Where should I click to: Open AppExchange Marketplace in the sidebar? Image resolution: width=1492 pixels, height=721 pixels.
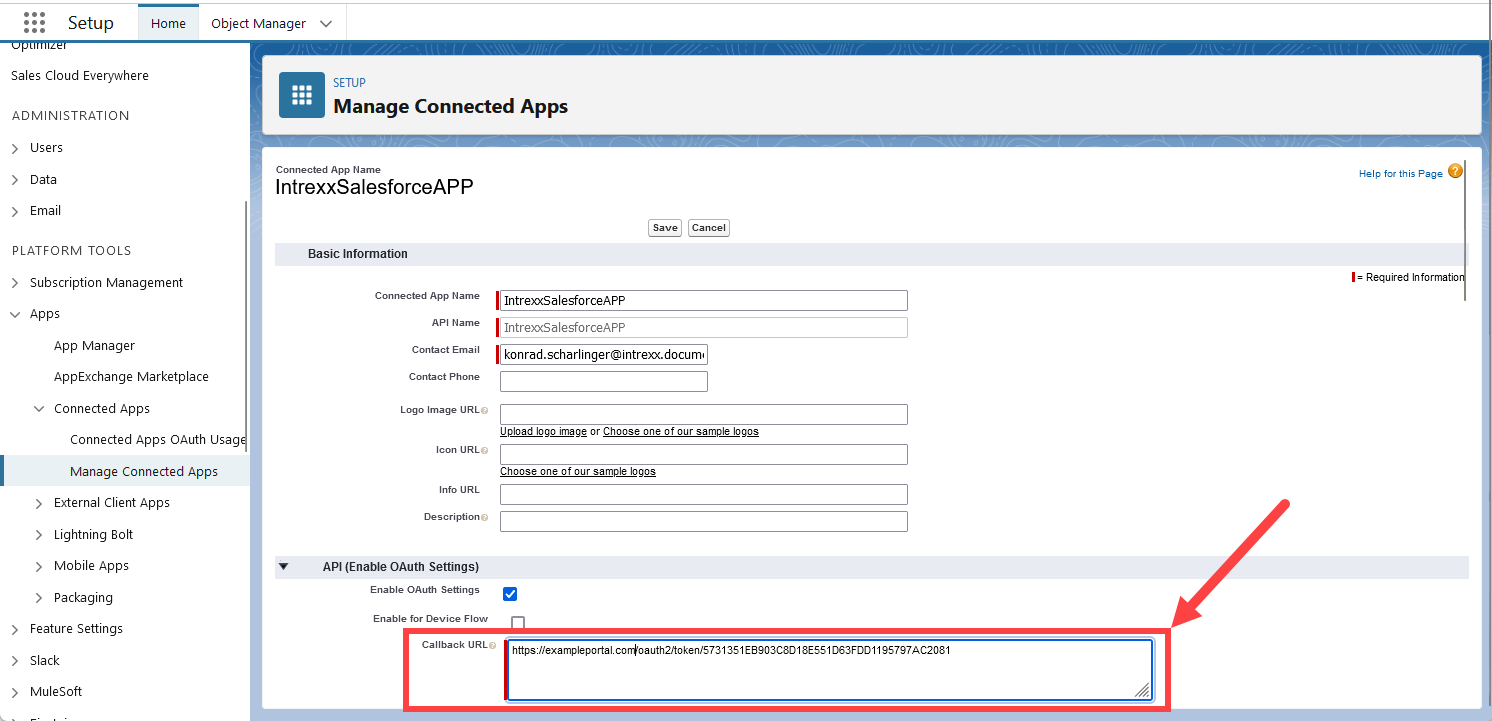click(131, 377)
